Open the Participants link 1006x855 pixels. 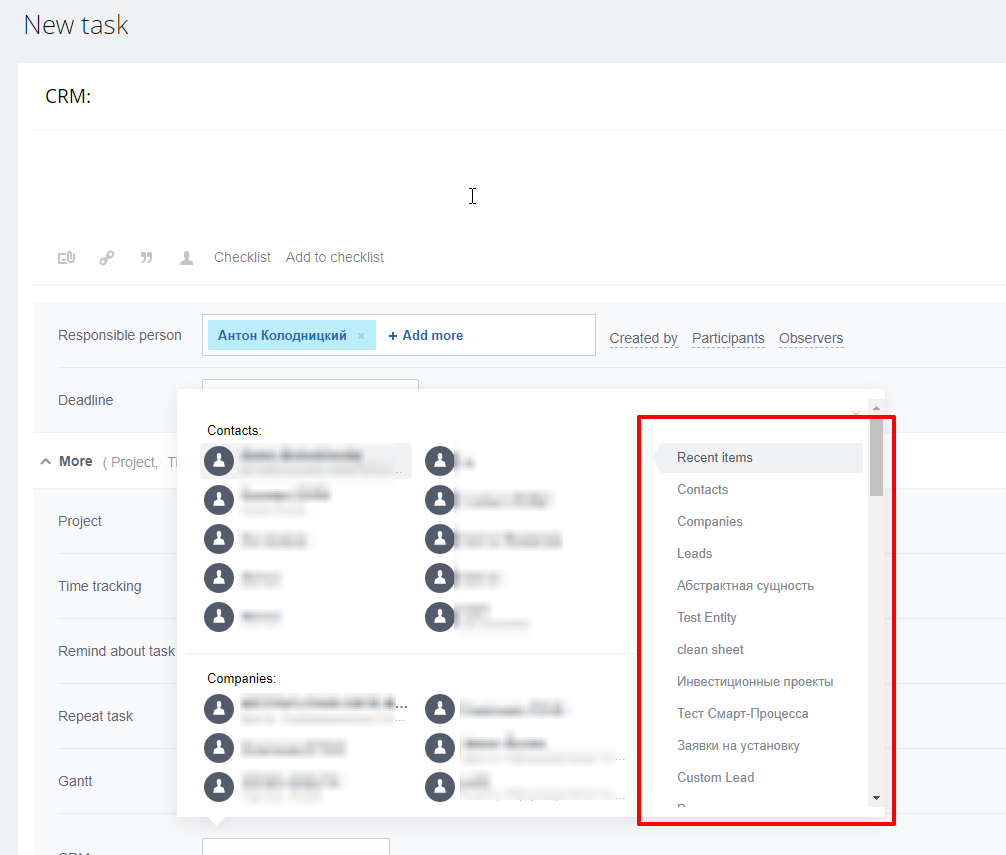pos(728,338)
